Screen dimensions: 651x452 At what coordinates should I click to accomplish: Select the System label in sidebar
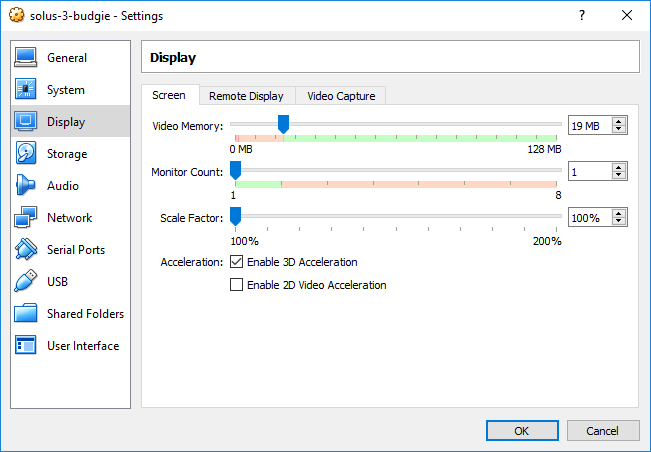(x=66, y=90)
